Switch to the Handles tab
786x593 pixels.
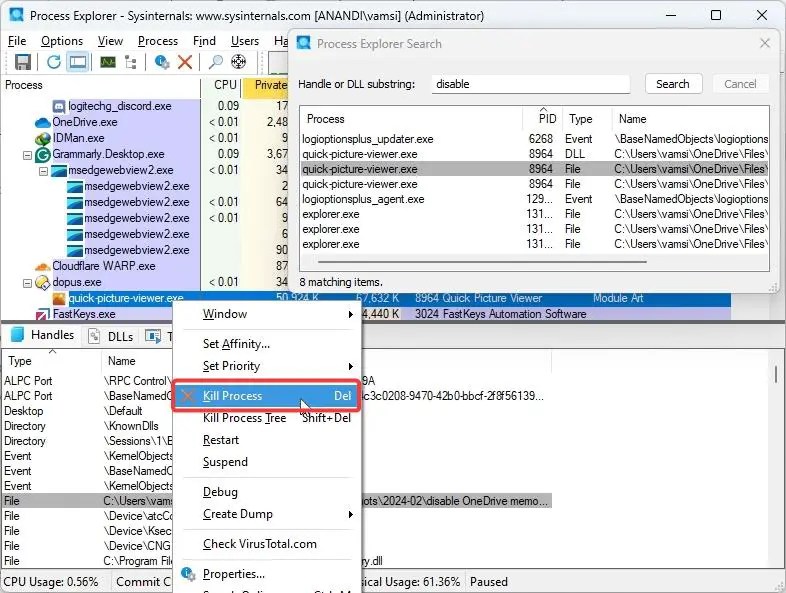43,335
